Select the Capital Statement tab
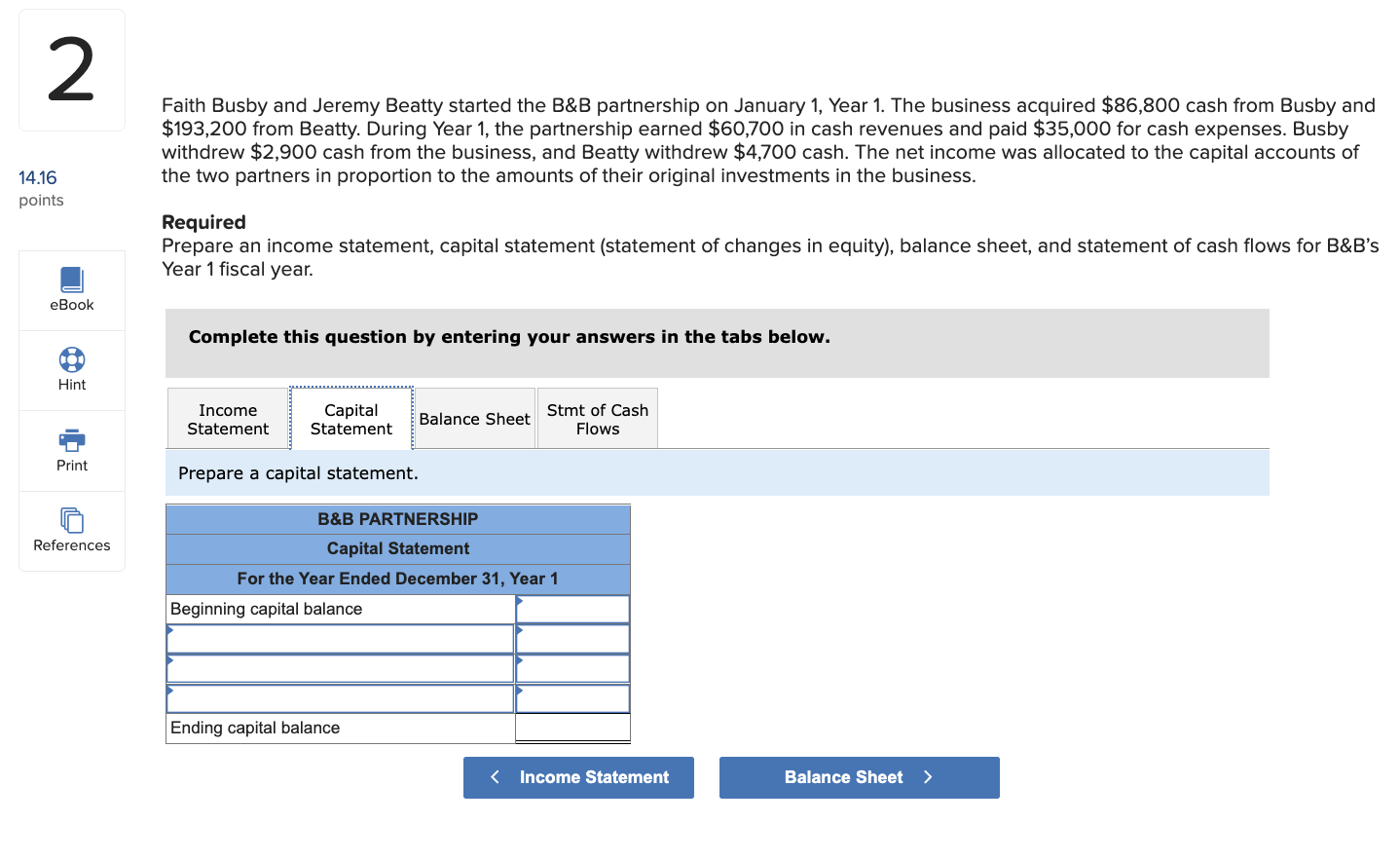 351,419
